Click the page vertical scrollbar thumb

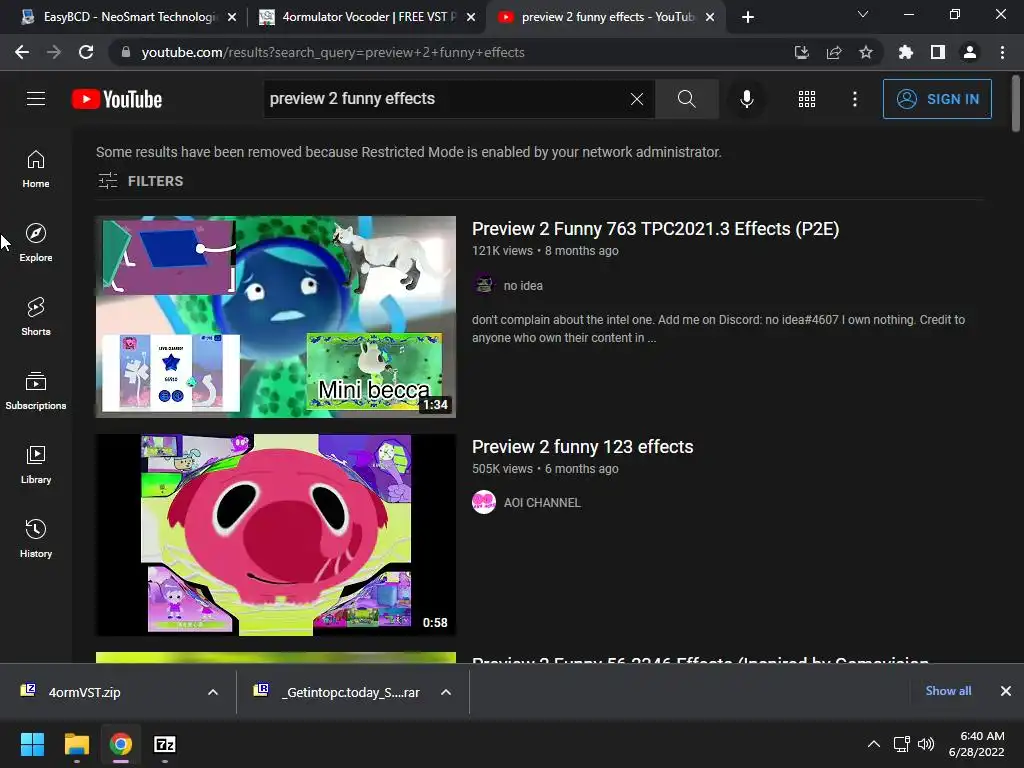(x=1016, y=103)
